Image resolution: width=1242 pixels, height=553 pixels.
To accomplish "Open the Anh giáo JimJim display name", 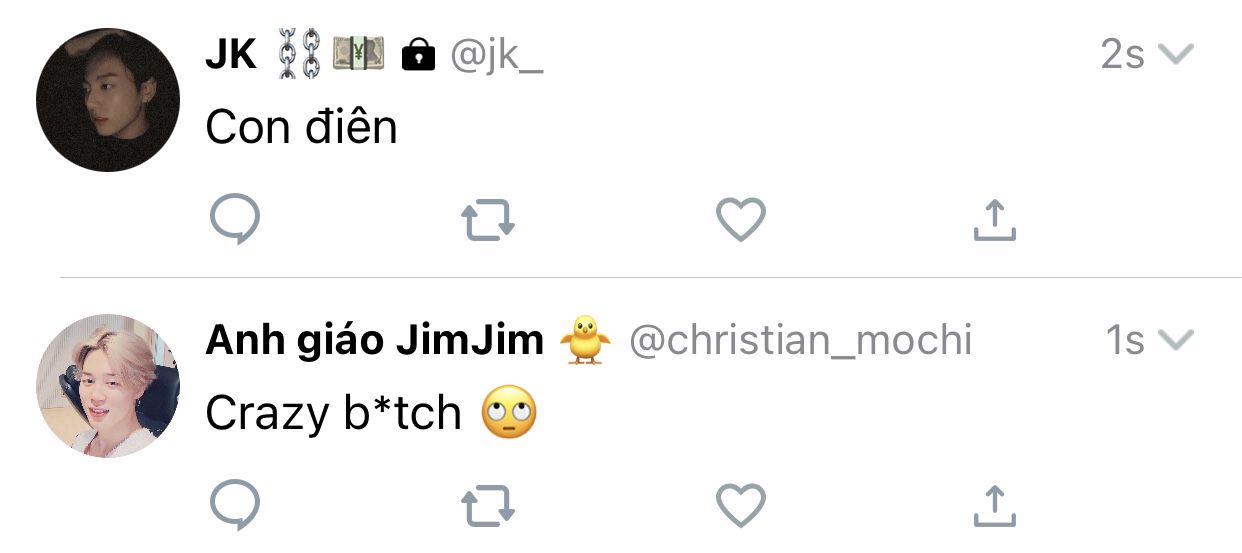I will coord(374,341).
